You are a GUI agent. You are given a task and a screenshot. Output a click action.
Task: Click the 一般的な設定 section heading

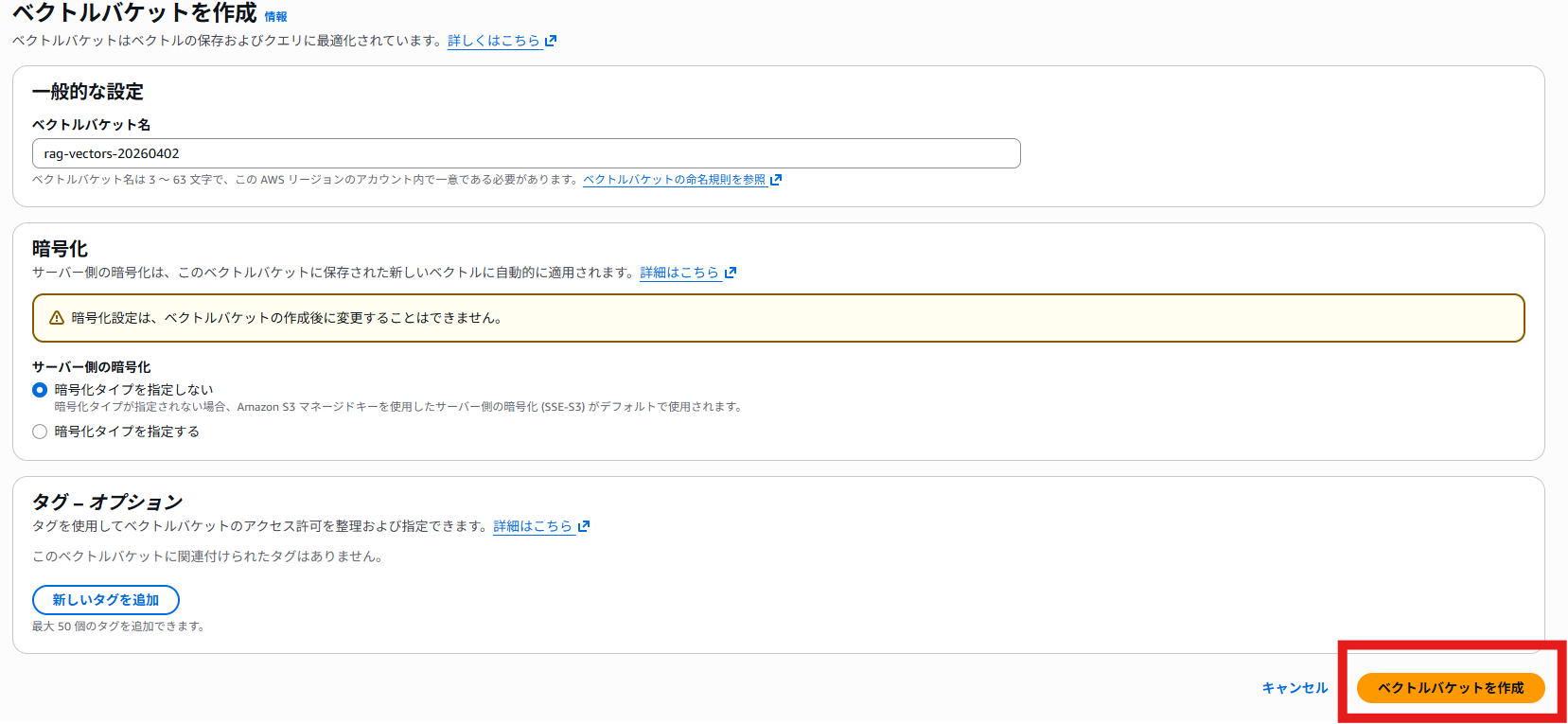(x=88, y=92)
